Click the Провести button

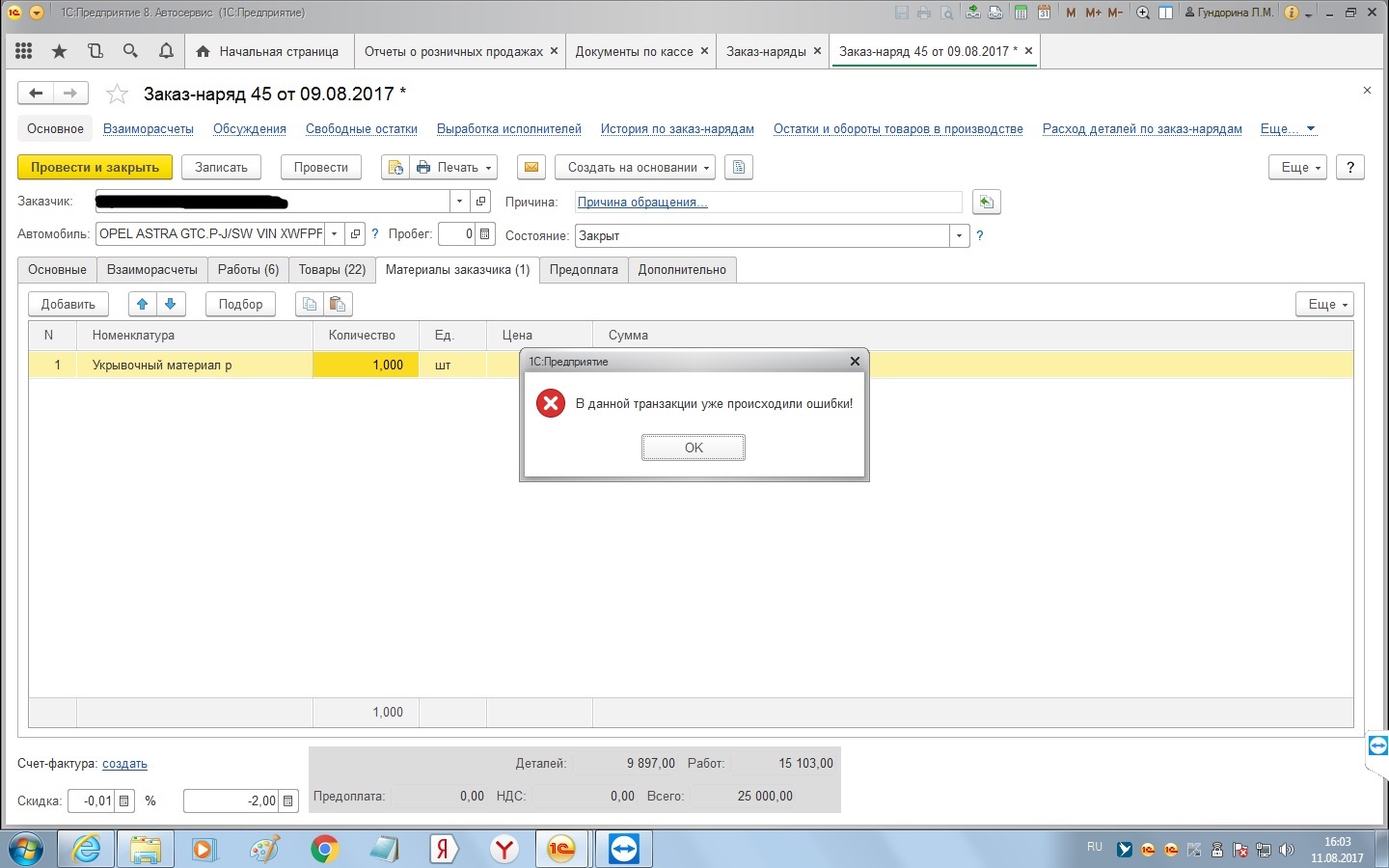(x=320, y=167)
